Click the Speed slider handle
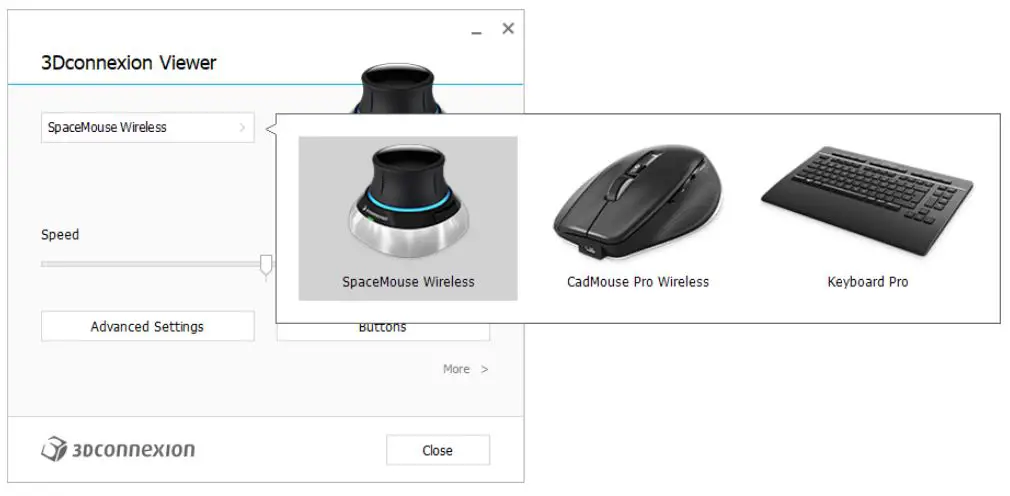 point(266,267)
